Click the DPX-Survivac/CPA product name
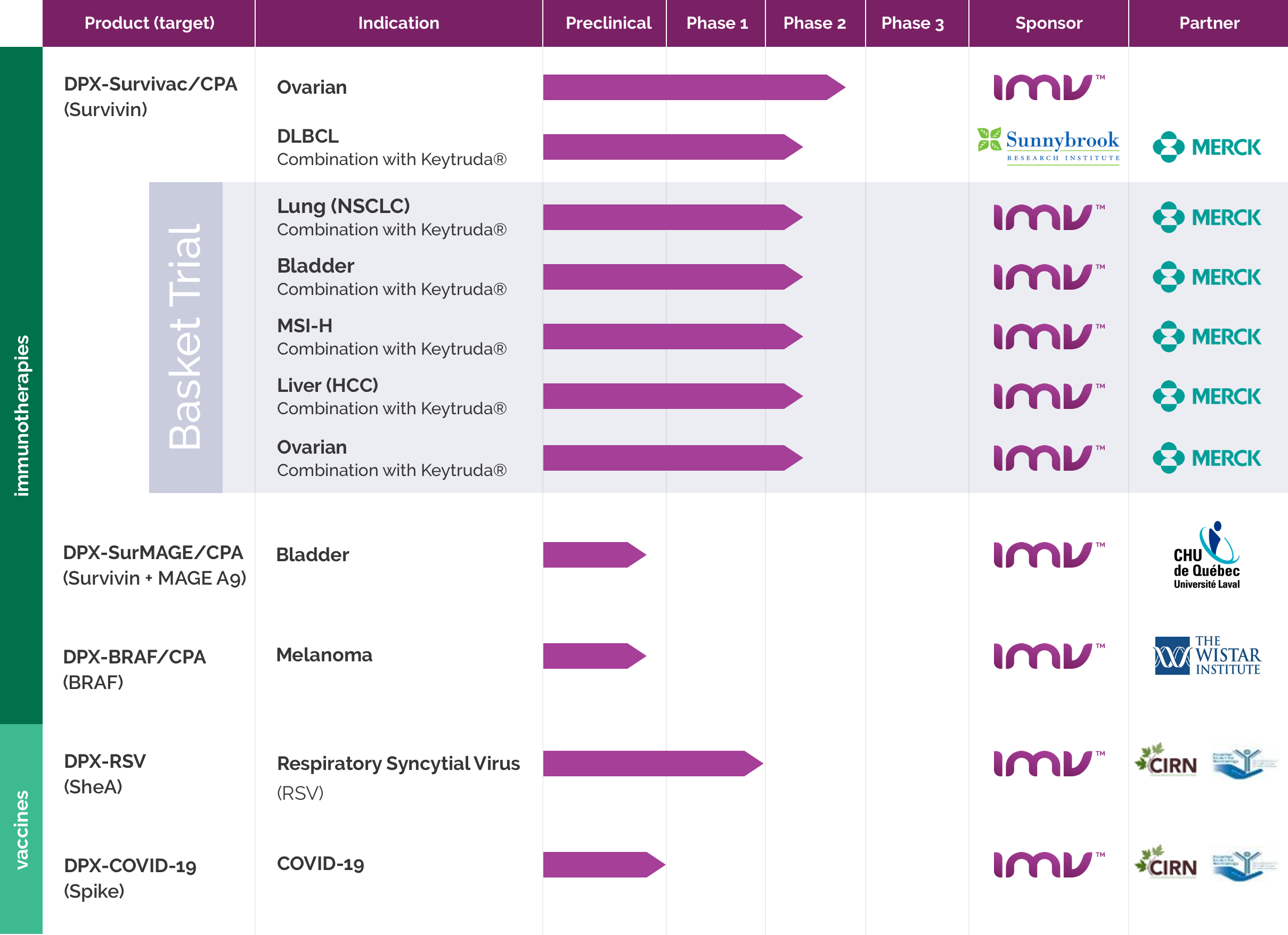This screenshot has width=1288, height=935. (x=151, y=84)
